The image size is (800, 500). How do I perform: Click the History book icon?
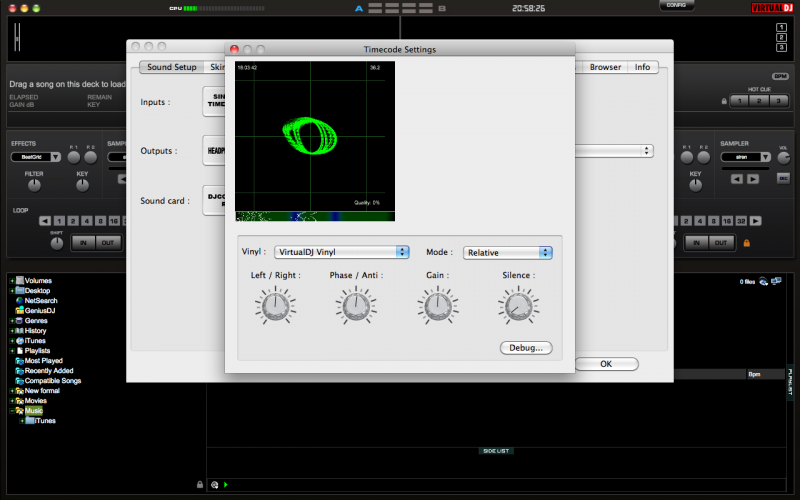pos(20,331)
